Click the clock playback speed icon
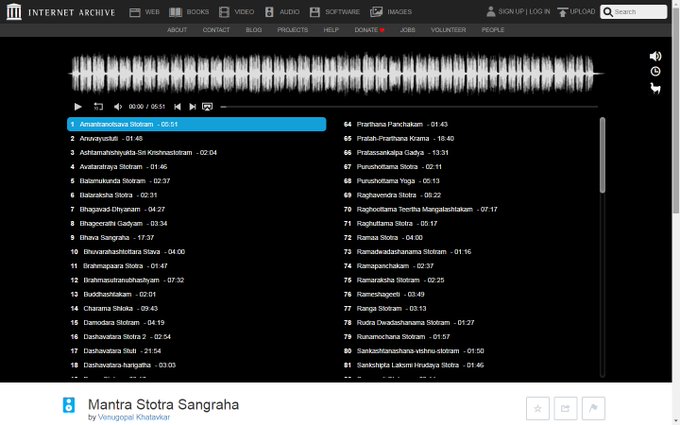 pyautogui.click(x=655, y=72)
